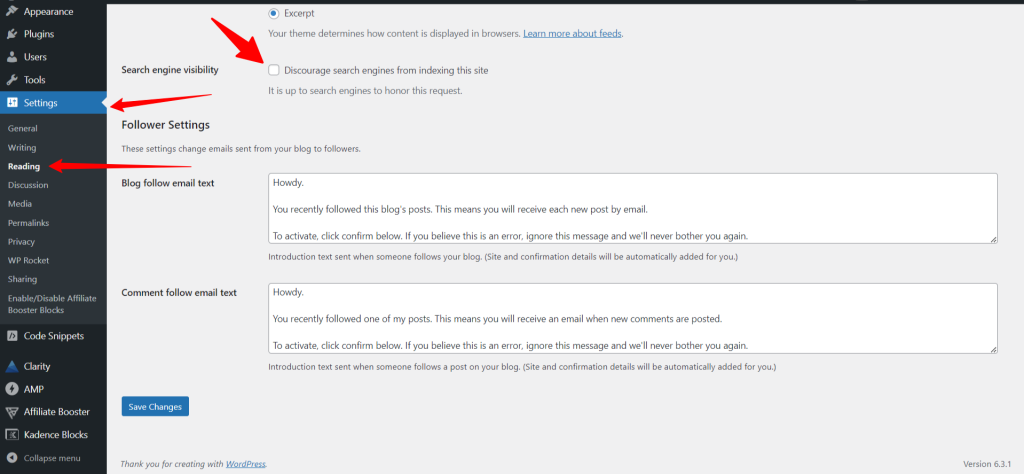1024x474 pixels.
Task: Click the Plugins plug icon
Action: pyautogui.click(x=12, y=34)
